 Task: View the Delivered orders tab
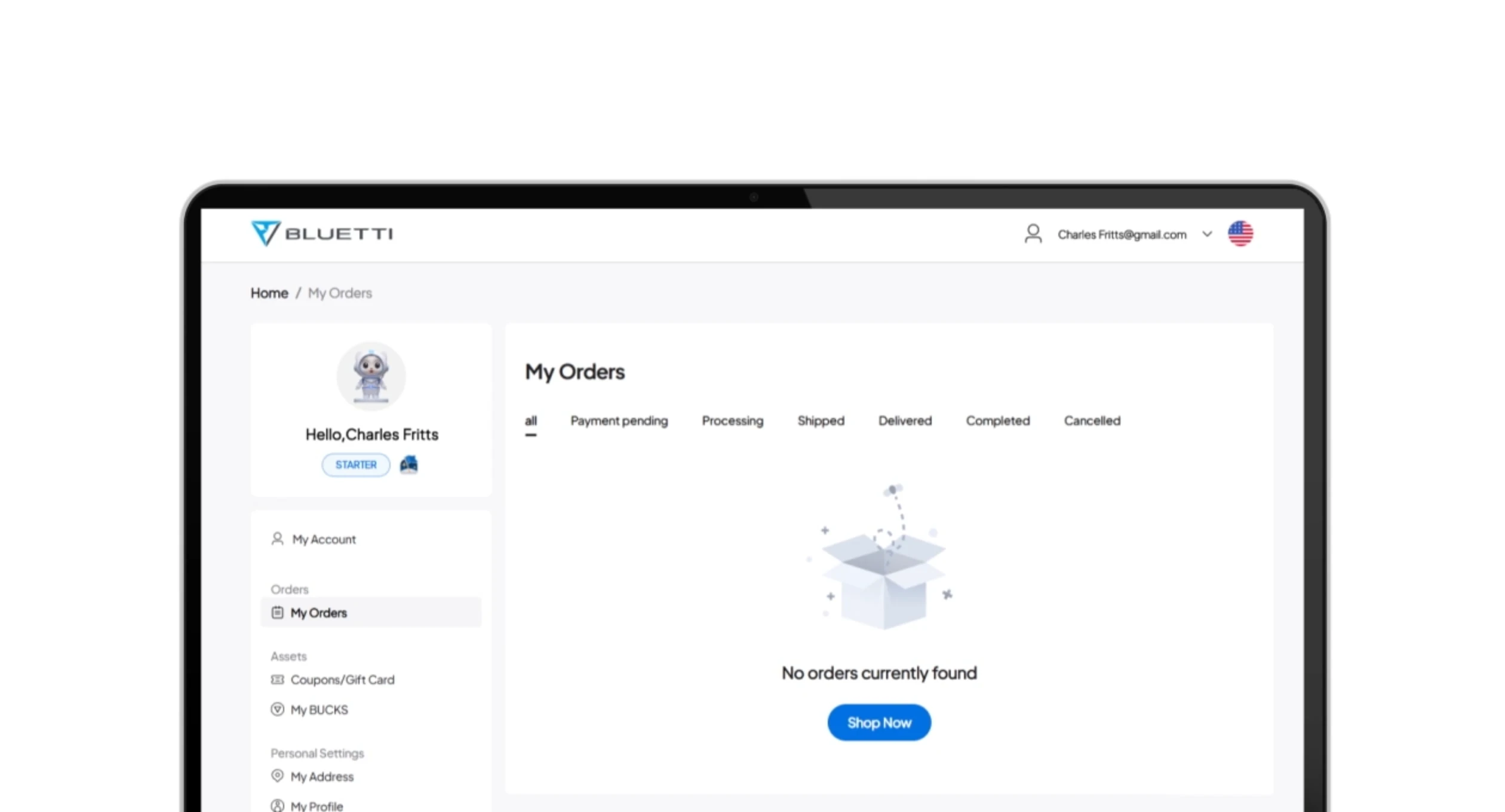905,421
